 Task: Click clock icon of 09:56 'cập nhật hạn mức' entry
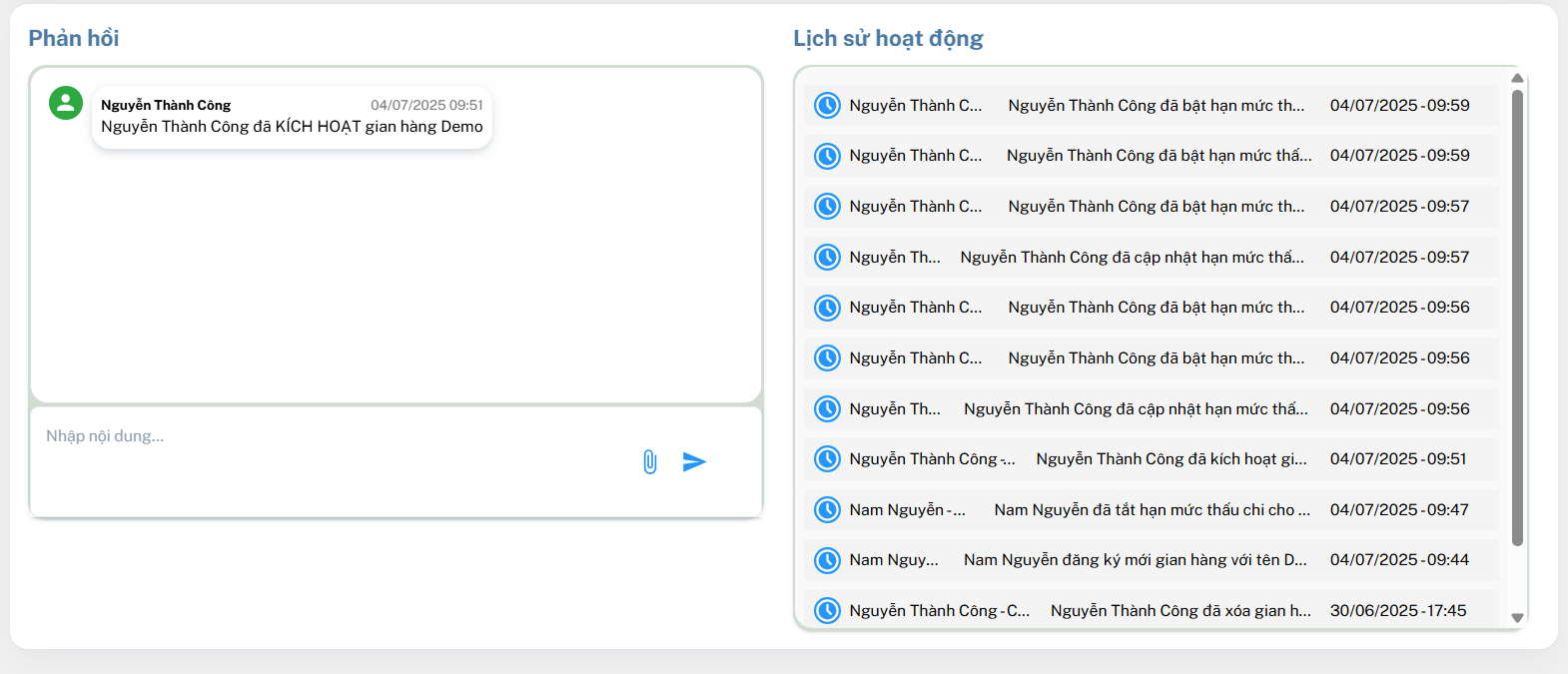[x=827, y=409]
